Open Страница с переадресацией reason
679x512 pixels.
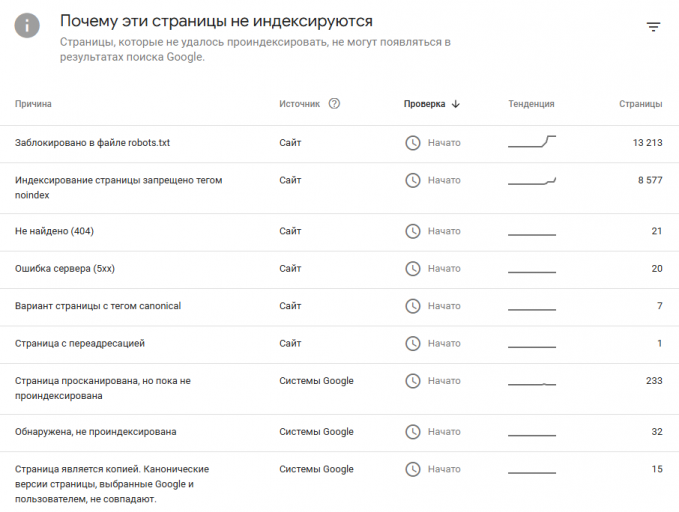(80, 343)
